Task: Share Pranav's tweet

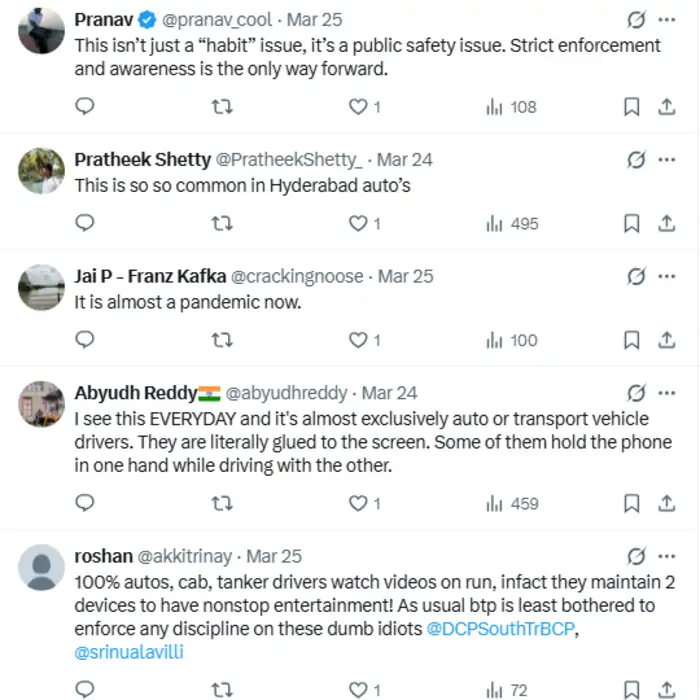Action: [666, 107]
